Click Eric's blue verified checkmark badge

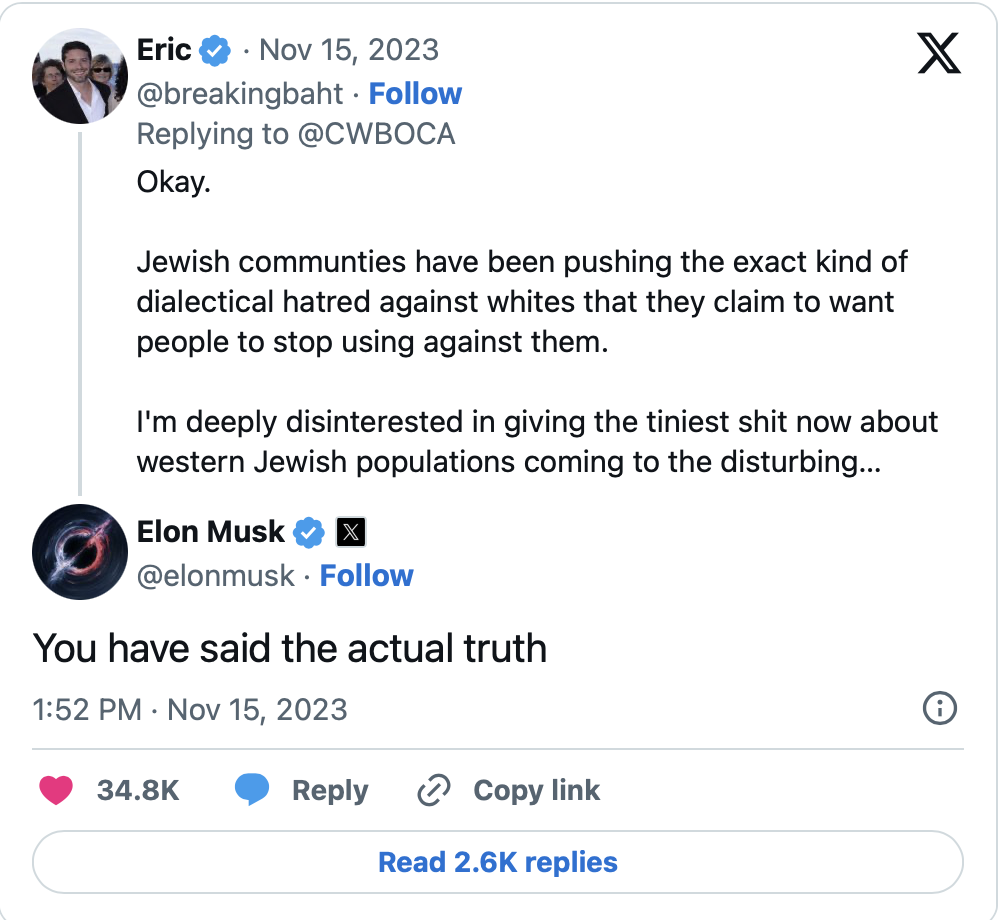(216, 49)
